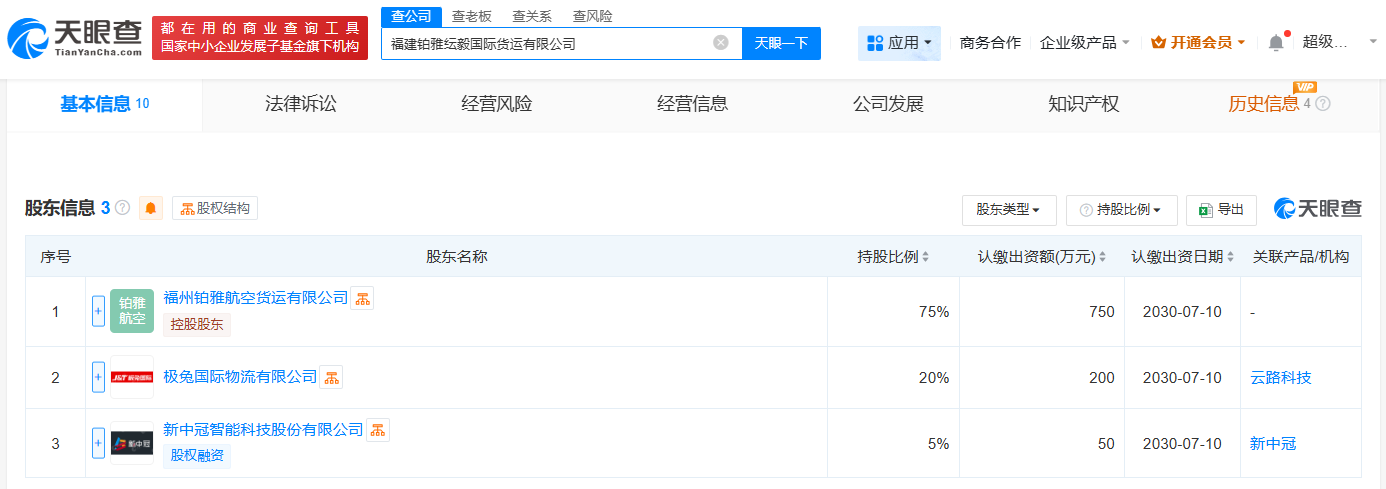
Task: Switch to the 法律诉讼 tab
Action: [x=301, y=104]
